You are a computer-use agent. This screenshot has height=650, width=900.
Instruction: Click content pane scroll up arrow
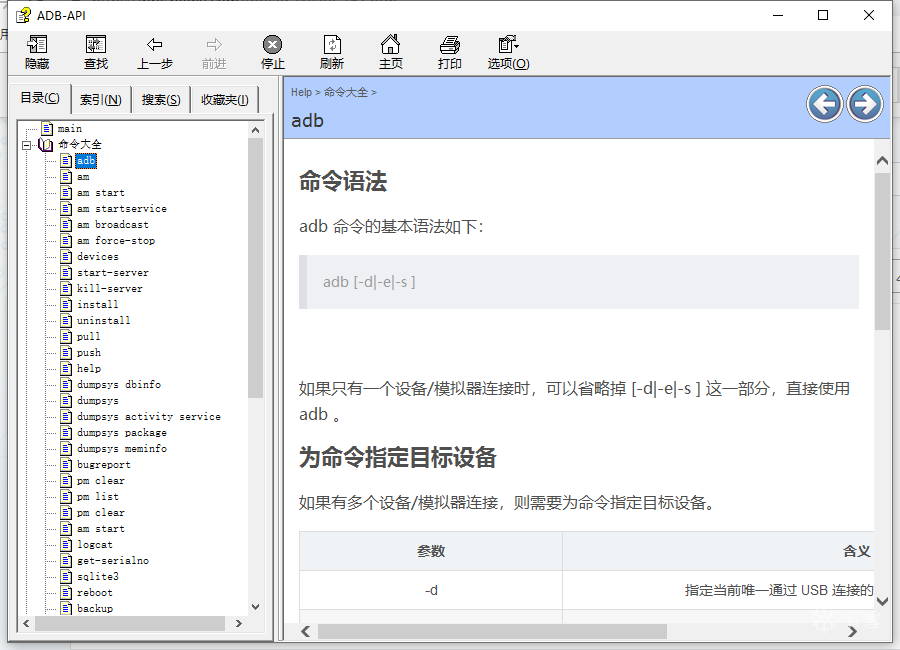pos(882,161)
